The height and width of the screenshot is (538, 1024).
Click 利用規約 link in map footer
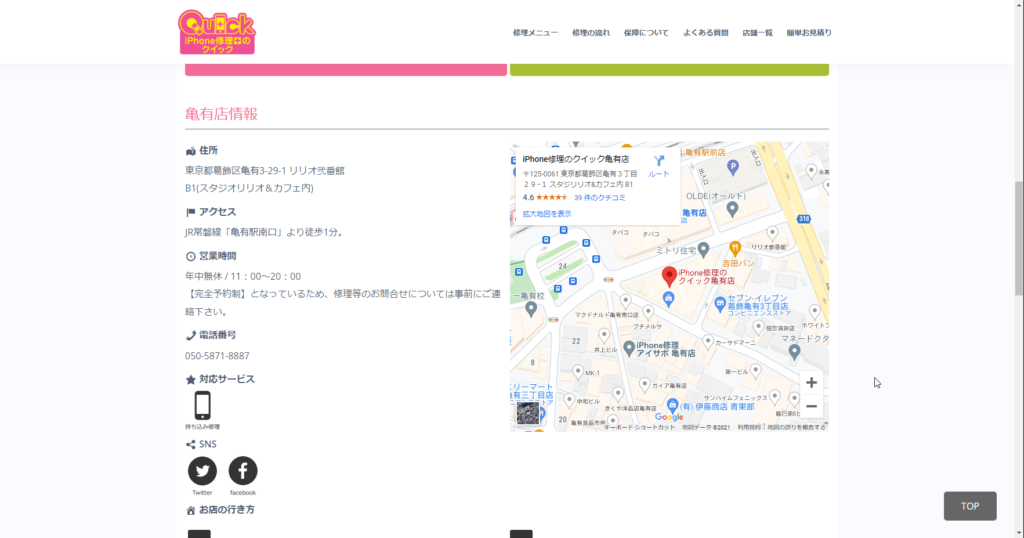pyautogui.click(x=749, y=428)
